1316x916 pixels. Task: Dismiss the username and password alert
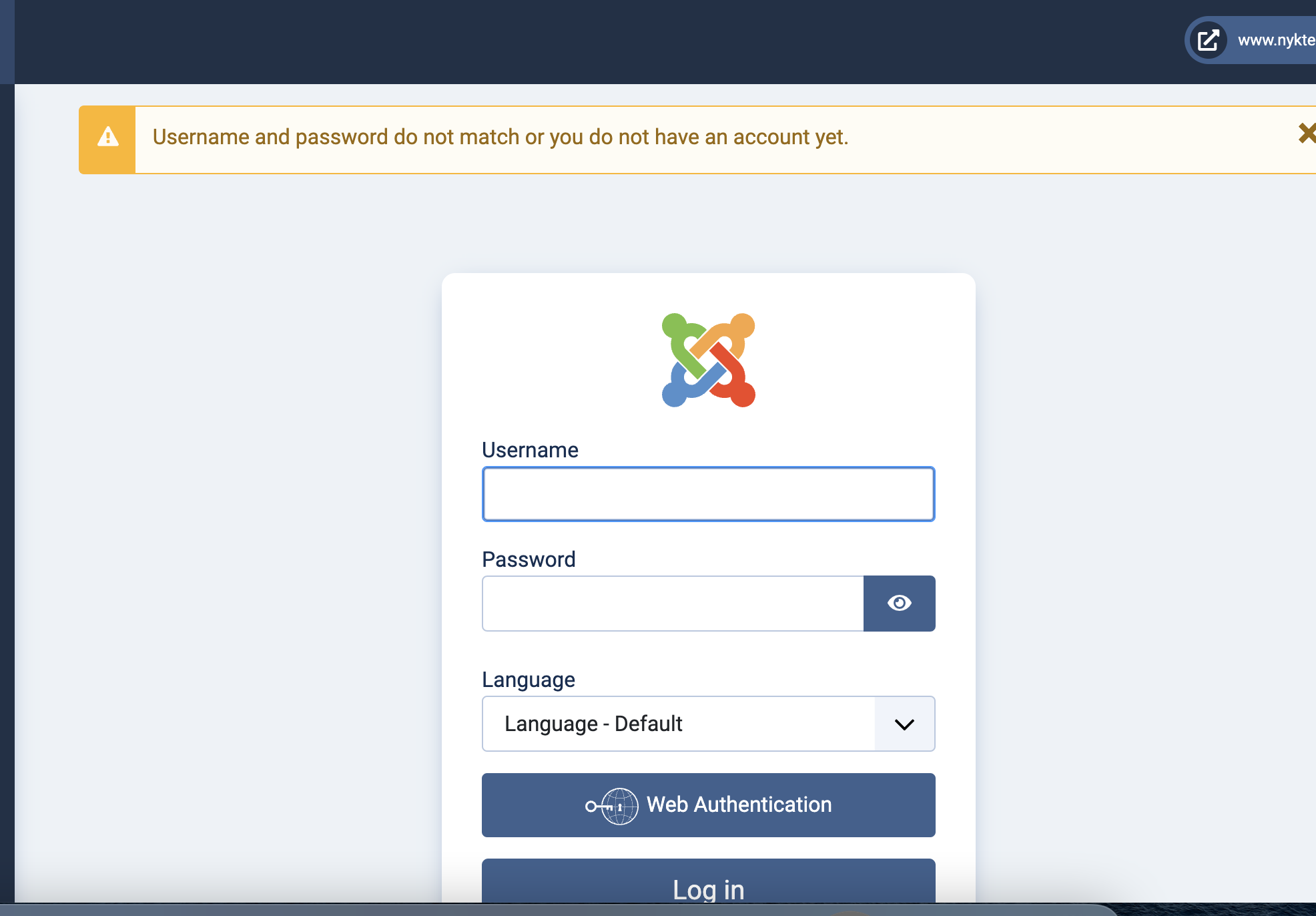pyautogui.click(x=1307, y=134)
